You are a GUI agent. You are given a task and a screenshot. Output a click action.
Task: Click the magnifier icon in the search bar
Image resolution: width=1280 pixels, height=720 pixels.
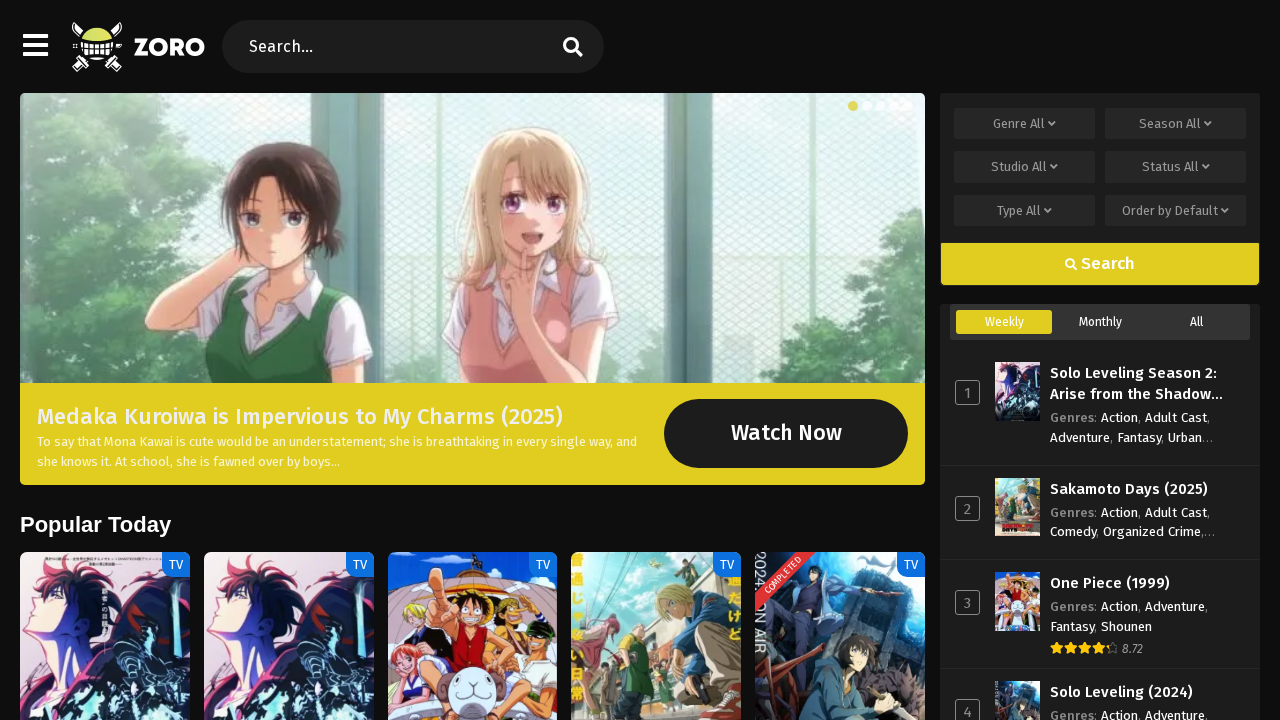pyautogui.click(x=573, y=47)
